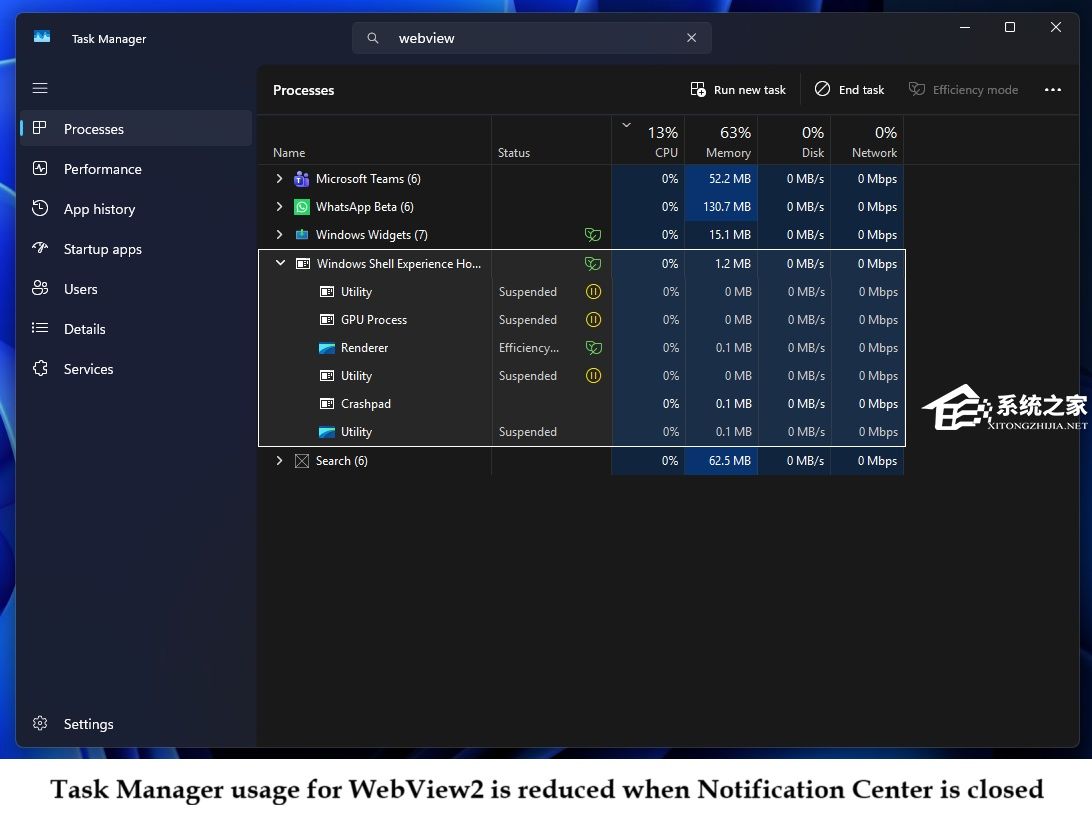Click the webview search input field
1092x818 pixels.
[x=530, y=38]
